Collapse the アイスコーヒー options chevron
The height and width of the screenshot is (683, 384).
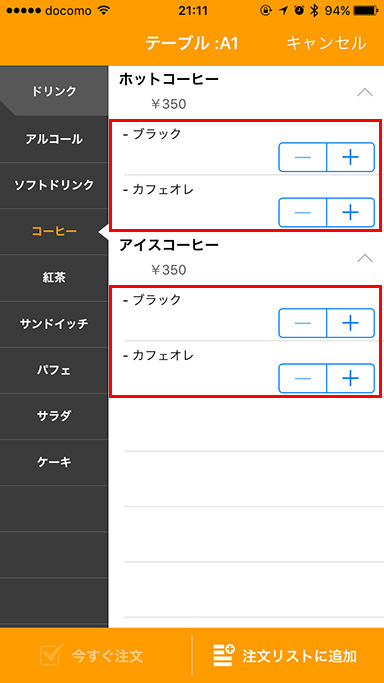pyautogui.click(x=365, y=258)
